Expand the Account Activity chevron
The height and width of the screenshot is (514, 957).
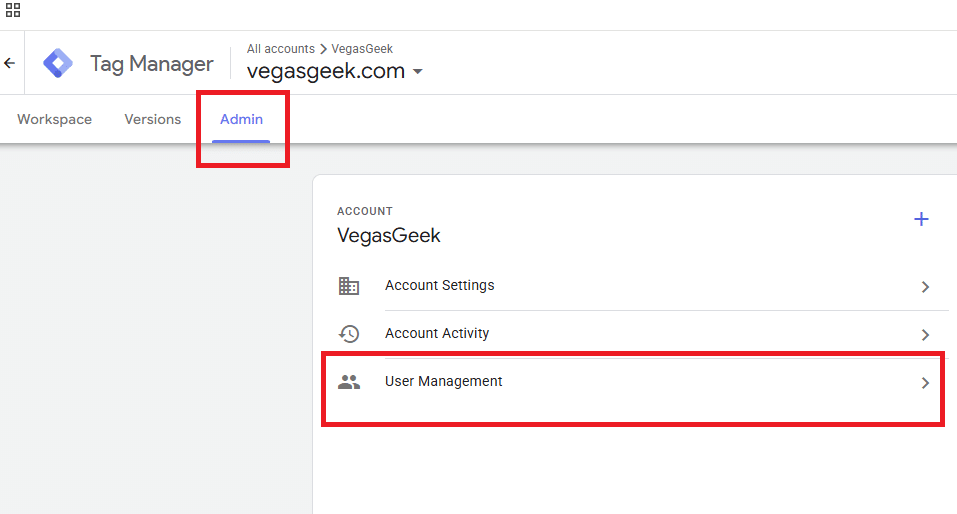(x=925, y=335)
